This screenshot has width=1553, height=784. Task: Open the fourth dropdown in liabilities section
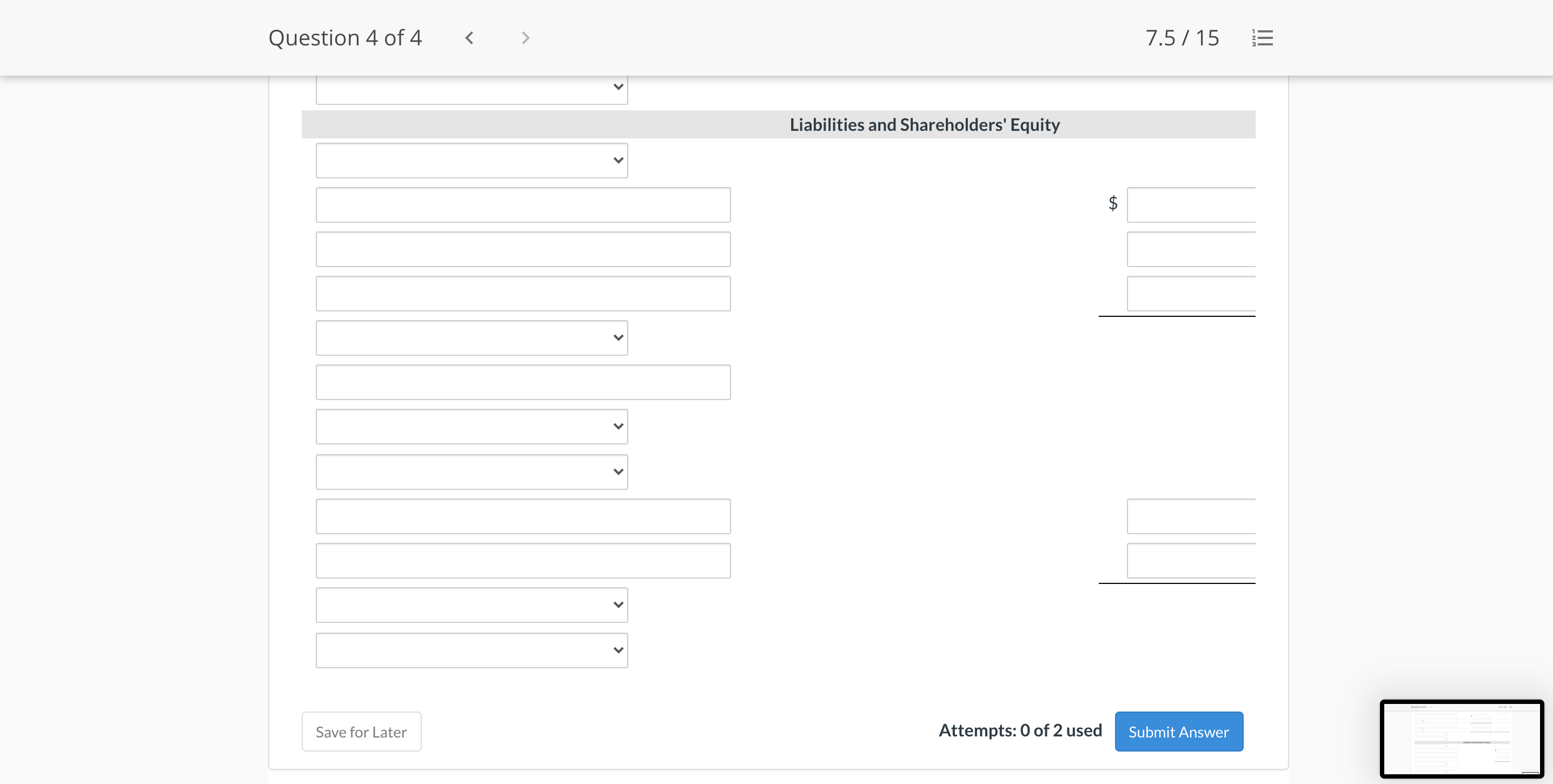pyautogui.click(x=472, y=471)
